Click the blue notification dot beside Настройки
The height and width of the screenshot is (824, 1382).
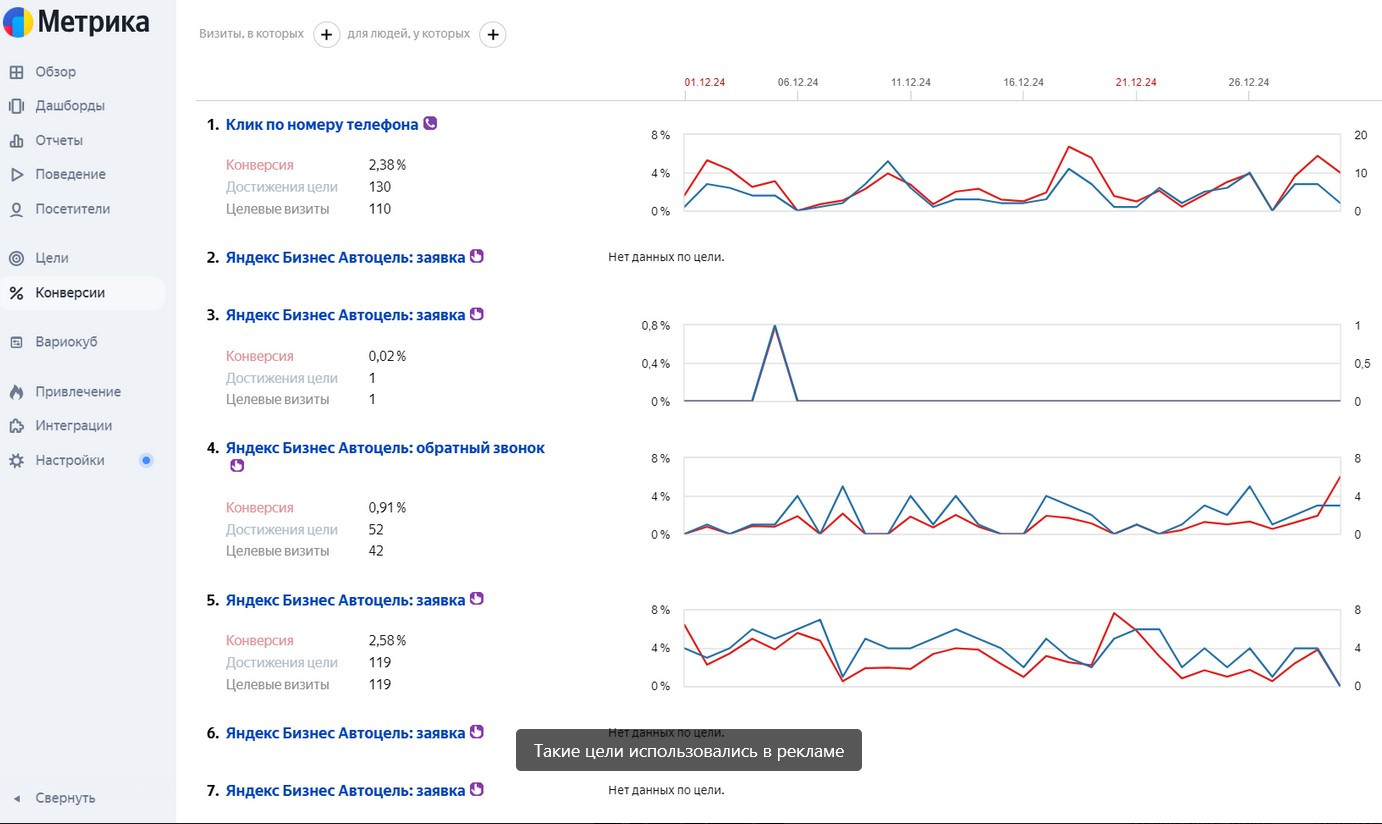(146, 461)
